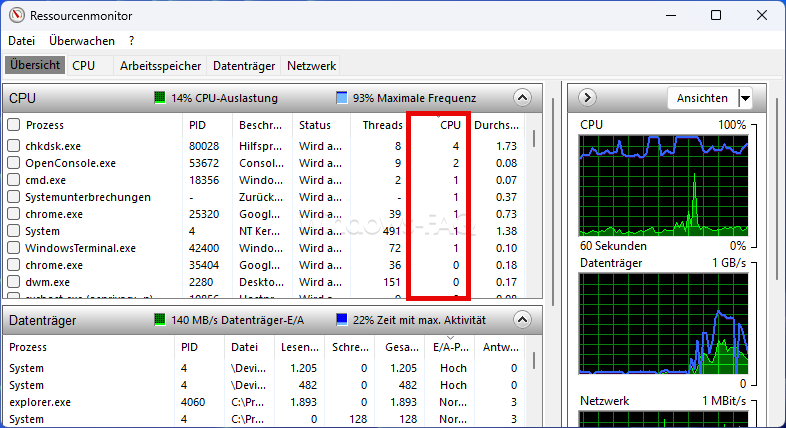Check the System process checkbox in CPU list
Viewport: 786px width, 428px height.
(x=14, y=231)
